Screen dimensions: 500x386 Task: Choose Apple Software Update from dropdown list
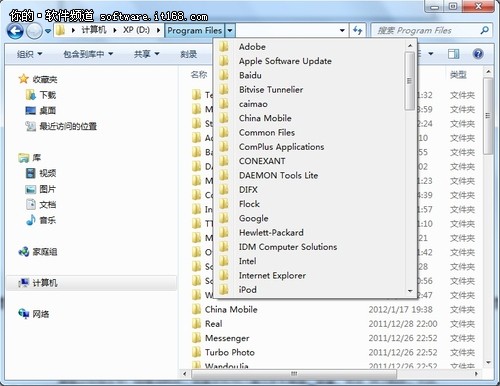point(309,61)
